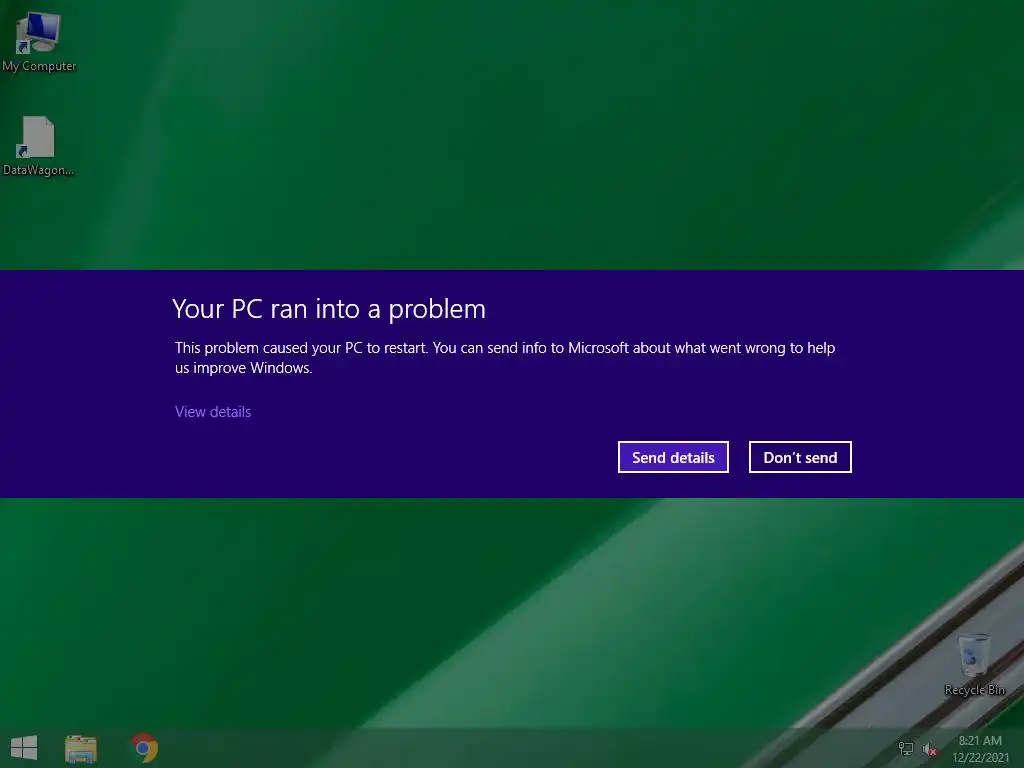Viewport: 1024px width, 768px height.
Task: Launch File Explorer from the taskbar
Action: (x=81, y=748)
